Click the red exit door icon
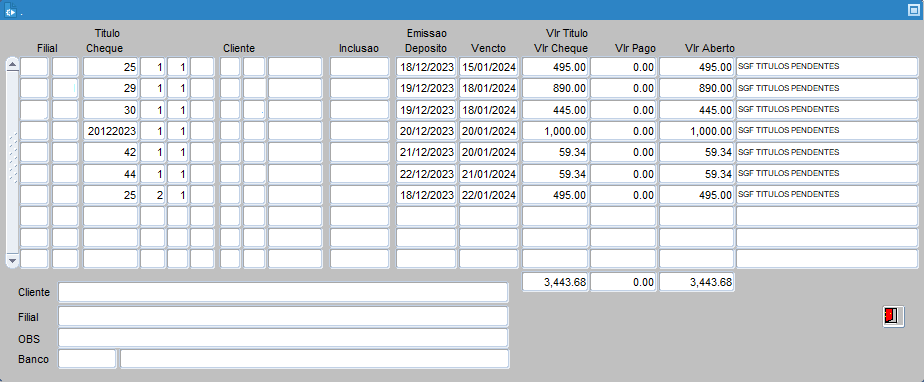This screenshot has height=382, width=924. tap(893, 316)
